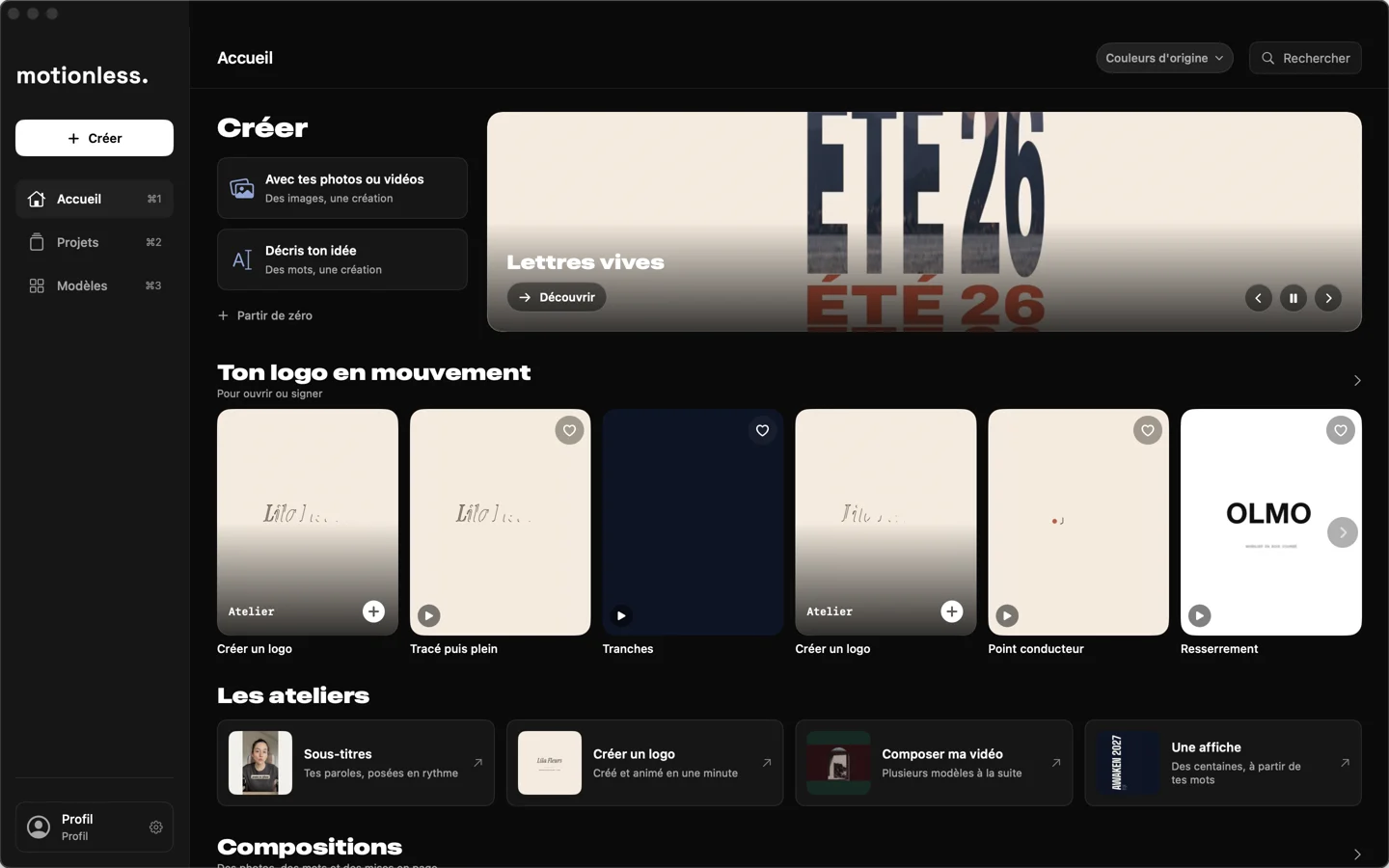Viewport: 1389px width, 868px height.
Task: Click the Découvrir button on banner
Action: tap(557, 297)
